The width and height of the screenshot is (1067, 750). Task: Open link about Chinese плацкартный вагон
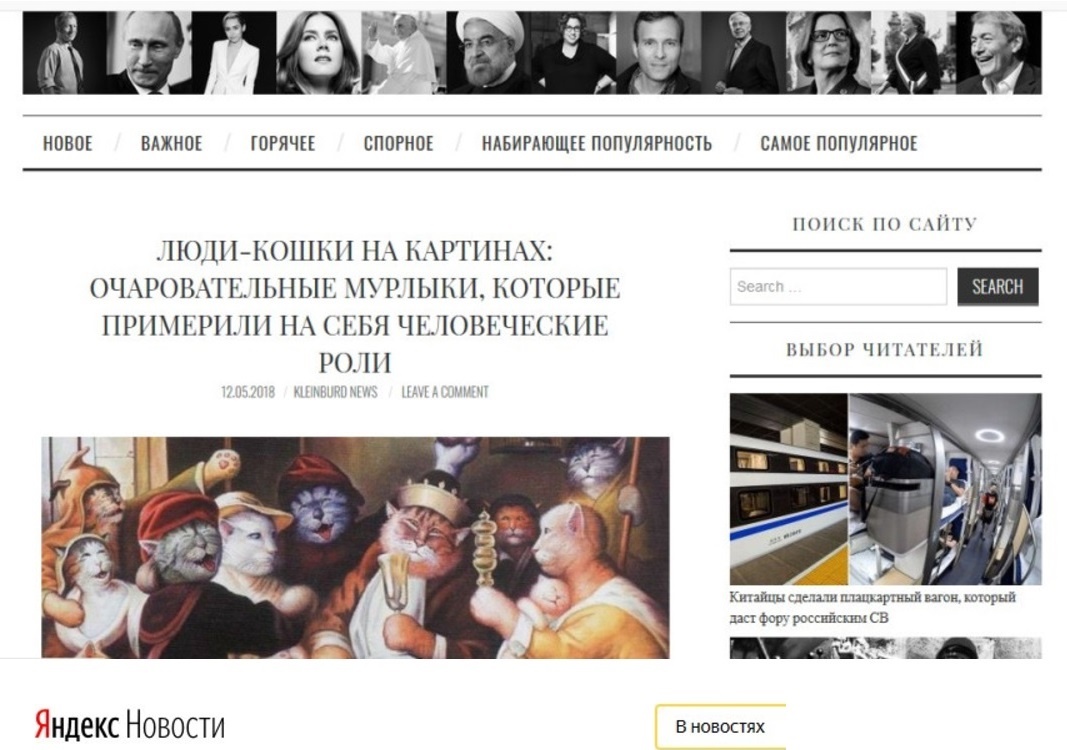coord(872,607)
